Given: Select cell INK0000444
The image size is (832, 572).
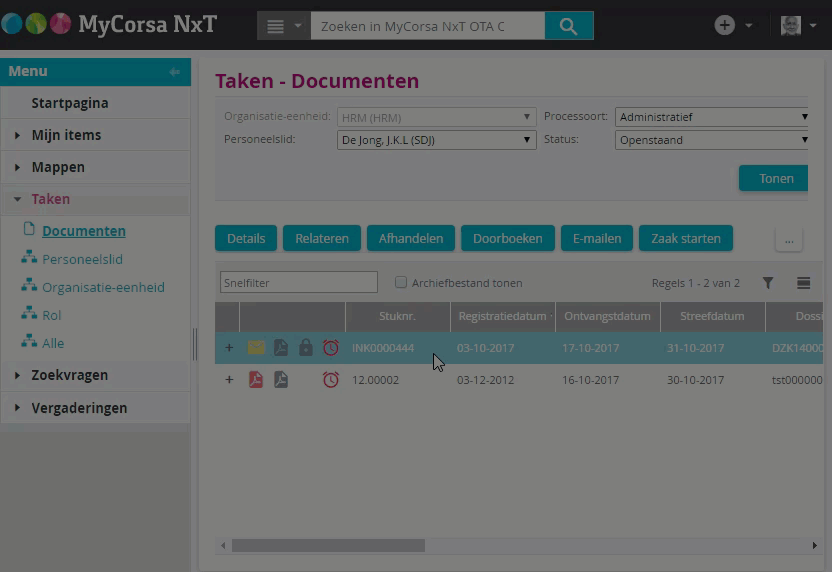Looking at the screenshot, I should (383, 348).
